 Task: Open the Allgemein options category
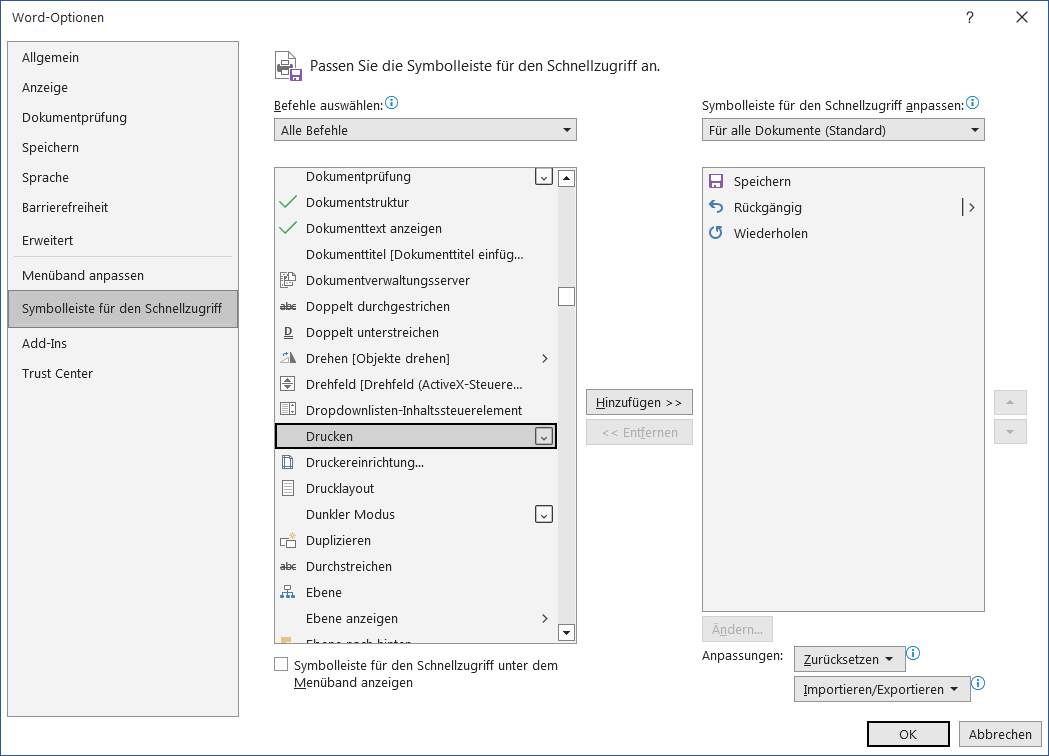(123, 58)
